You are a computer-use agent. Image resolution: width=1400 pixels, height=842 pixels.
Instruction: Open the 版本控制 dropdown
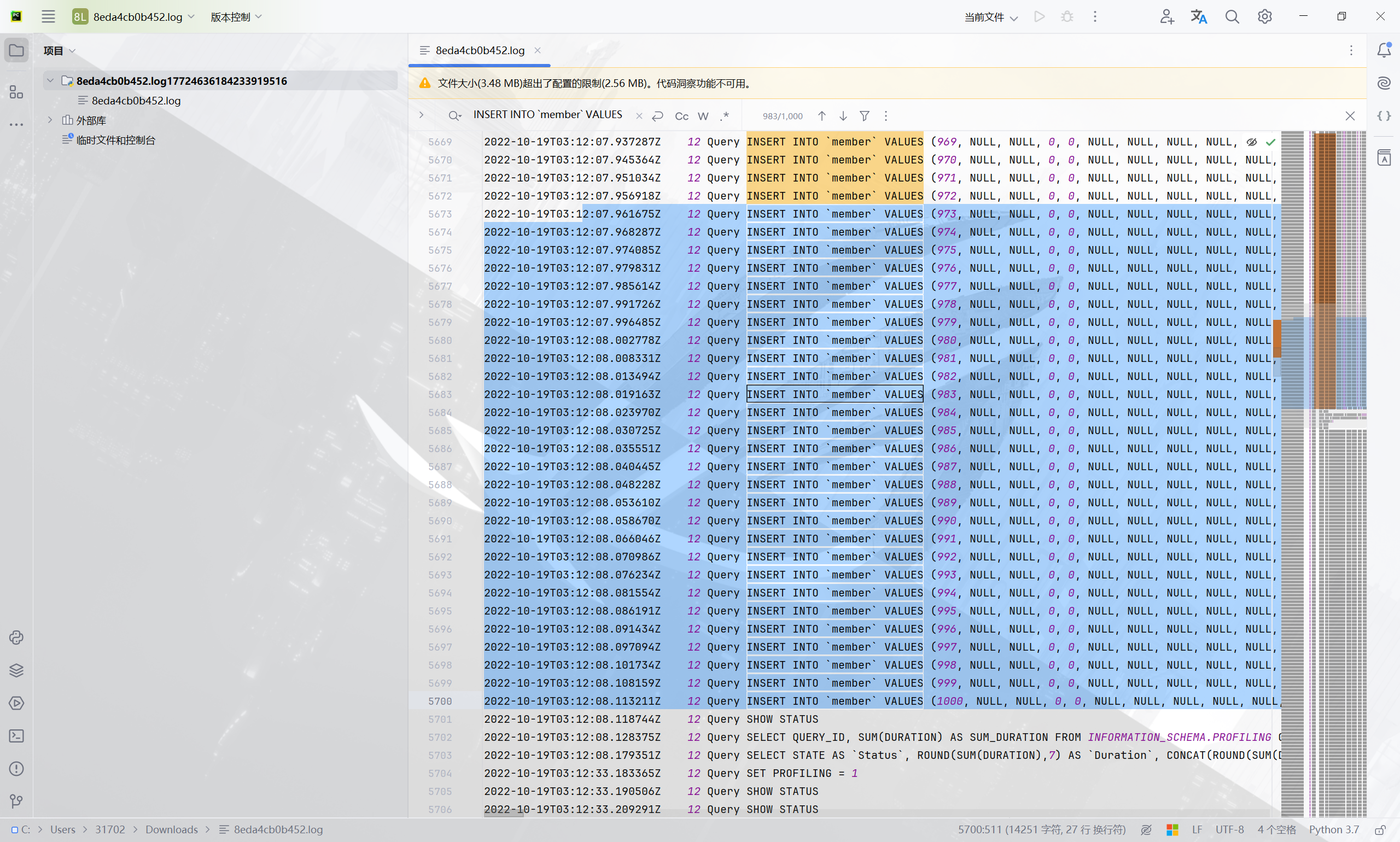coord(236,16)
